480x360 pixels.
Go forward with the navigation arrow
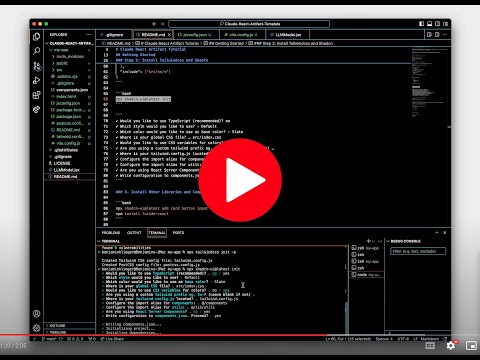163,24
